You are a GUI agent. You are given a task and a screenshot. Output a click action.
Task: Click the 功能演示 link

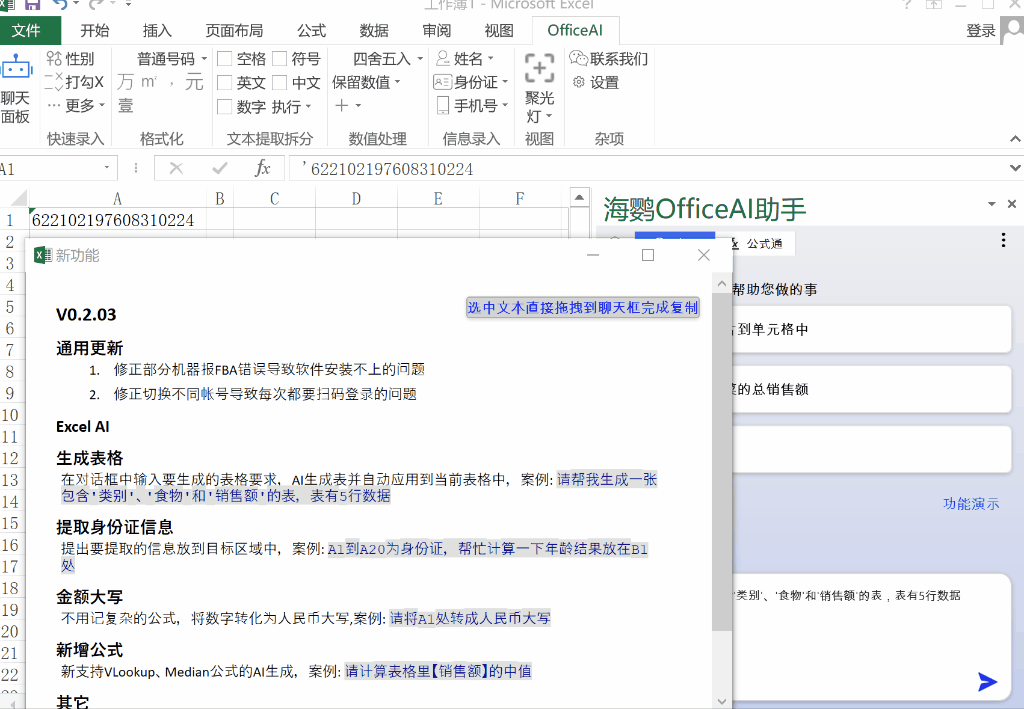970,504
